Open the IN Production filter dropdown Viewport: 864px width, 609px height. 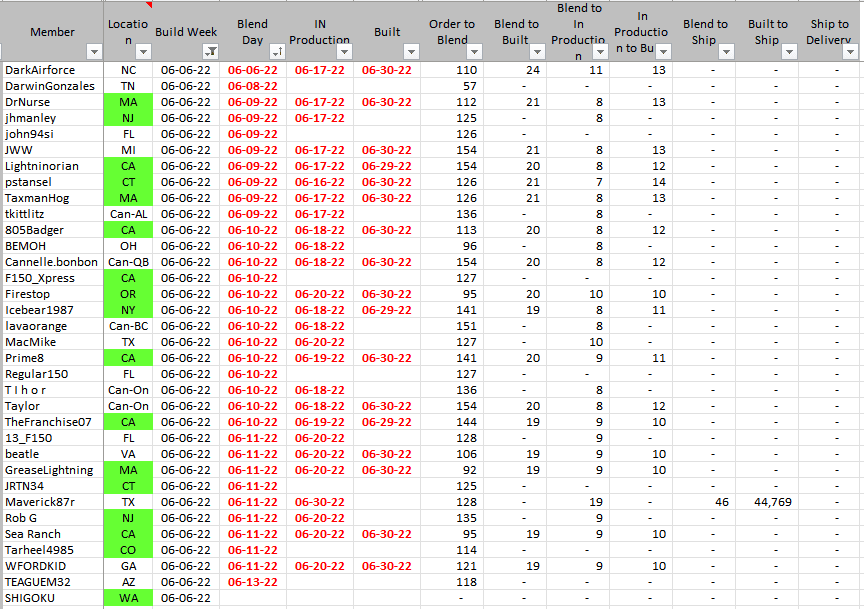coord(342,52)
